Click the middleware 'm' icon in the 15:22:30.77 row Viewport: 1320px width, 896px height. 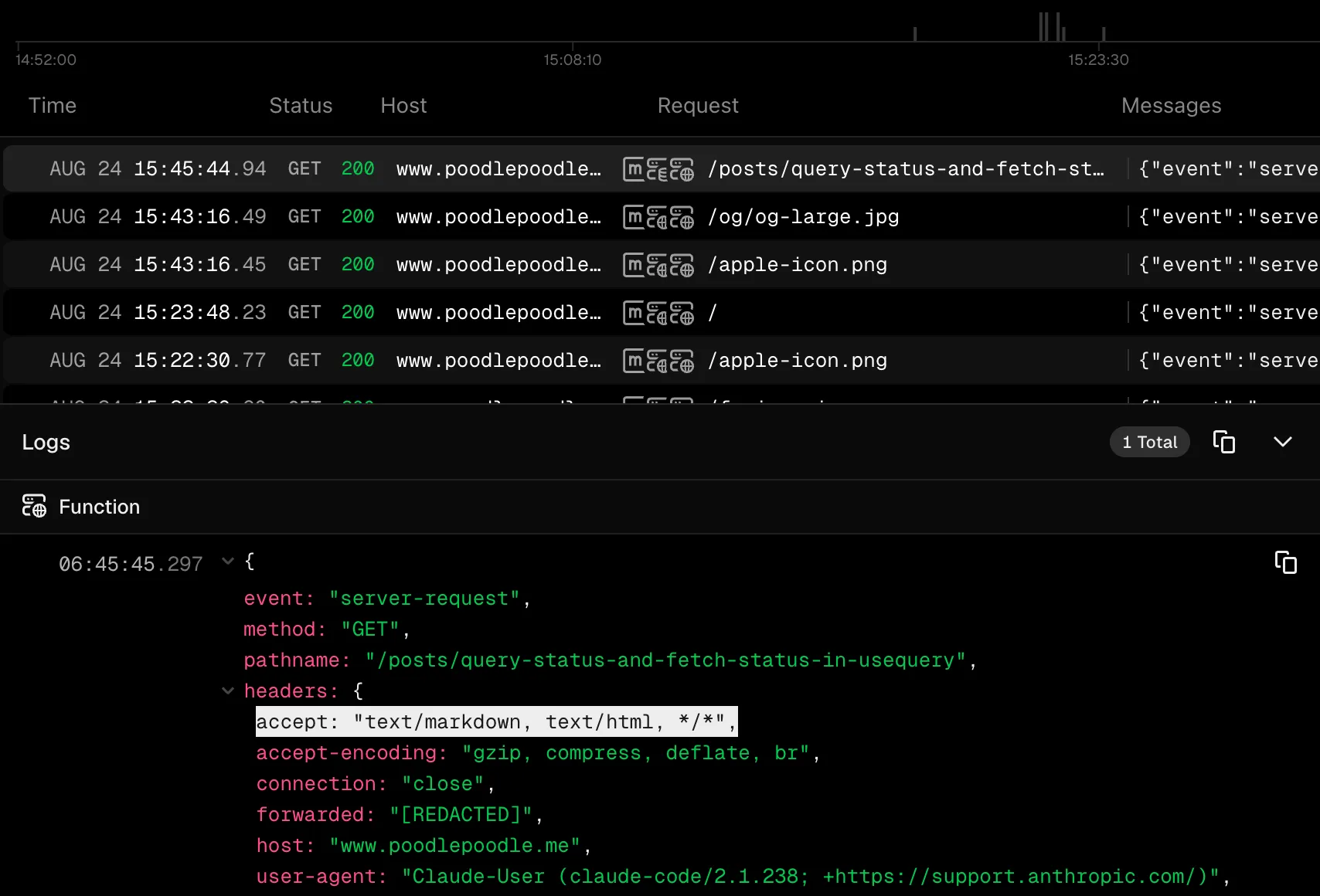pyautogui.click(x=634, y=361)
